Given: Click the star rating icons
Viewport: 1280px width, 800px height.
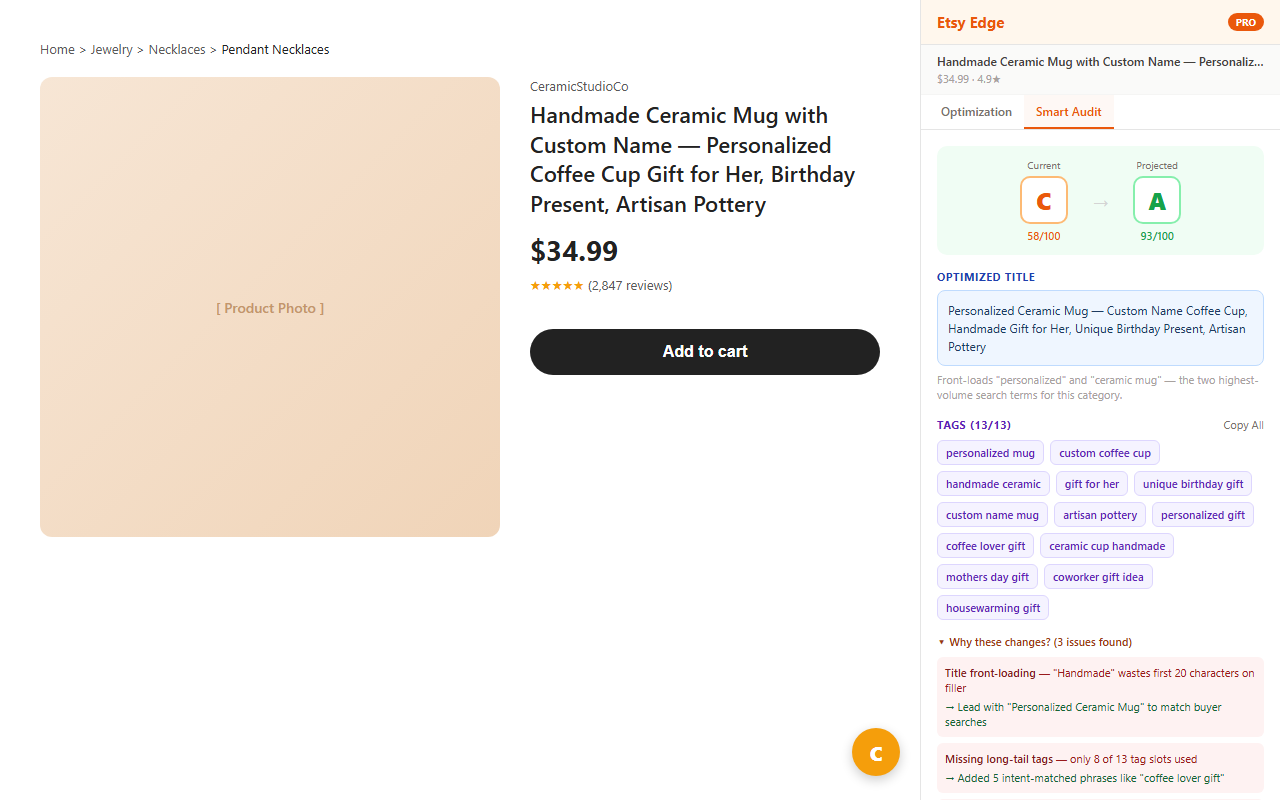Looking at the screenshot, I should [557, 286].
